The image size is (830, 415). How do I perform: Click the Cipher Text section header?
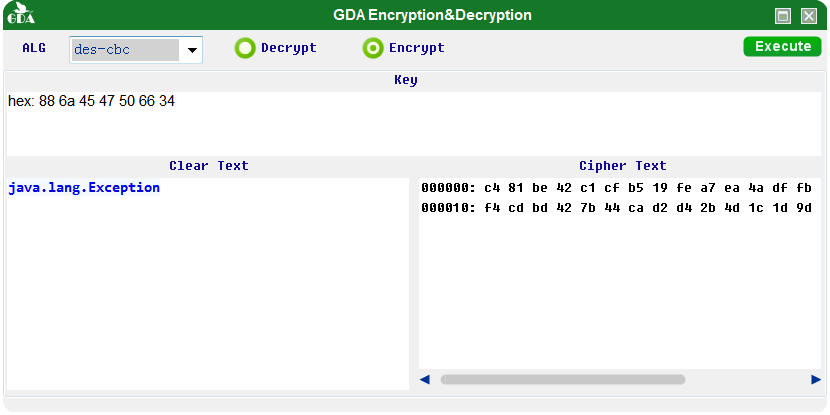[622, 166]
